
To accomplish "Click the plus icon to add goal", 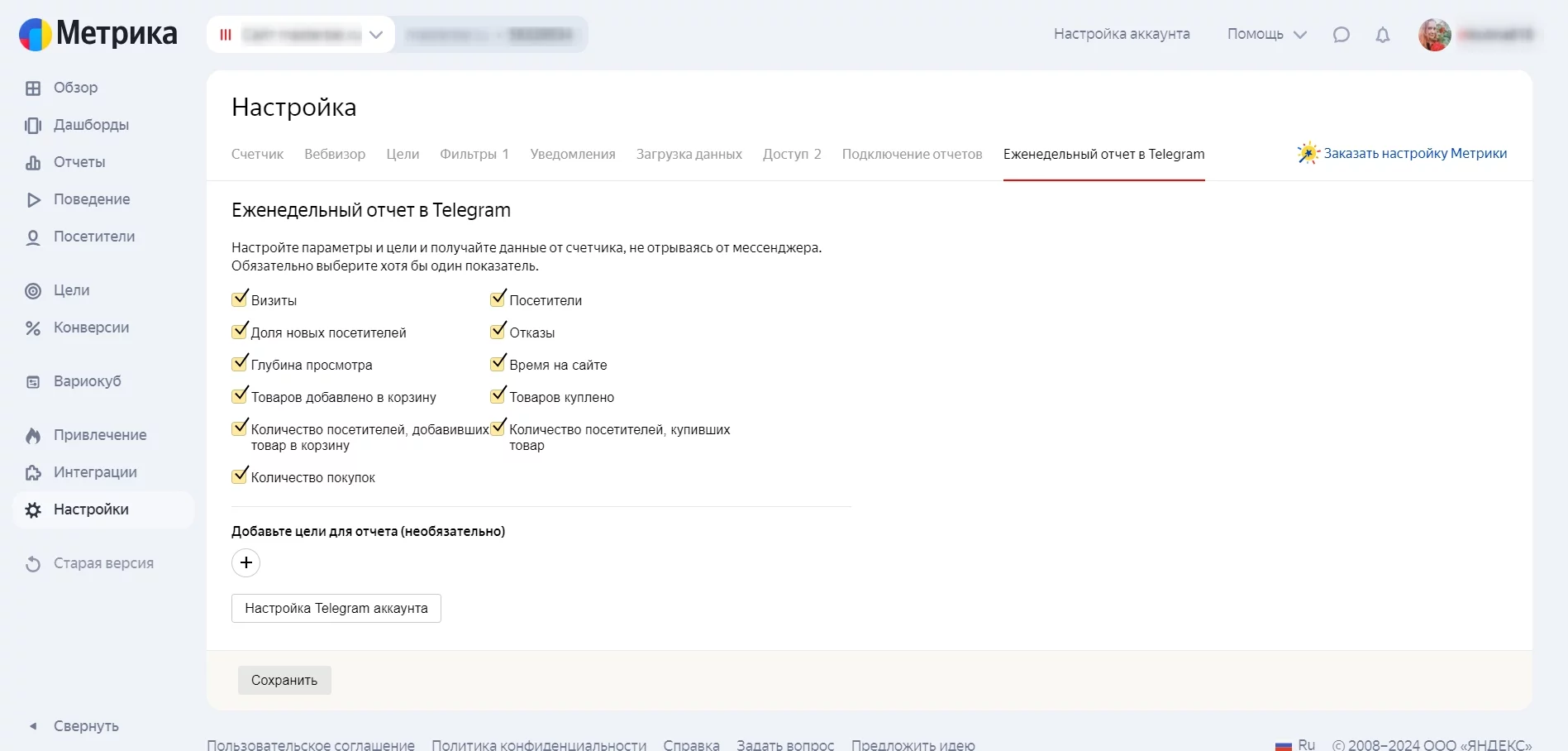I will pyautogui.click(x=245, y=563).
